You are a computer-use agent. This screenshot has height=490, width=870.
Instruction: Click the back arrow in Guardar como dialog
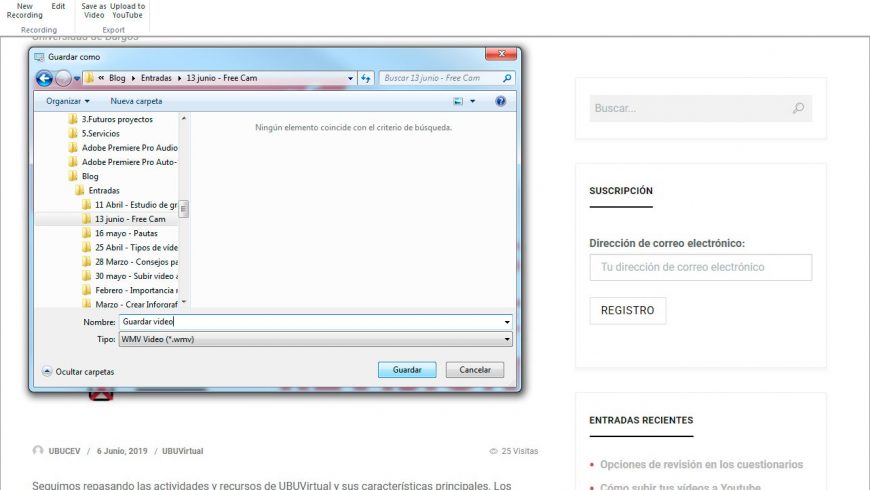click(x=44, y=78)
